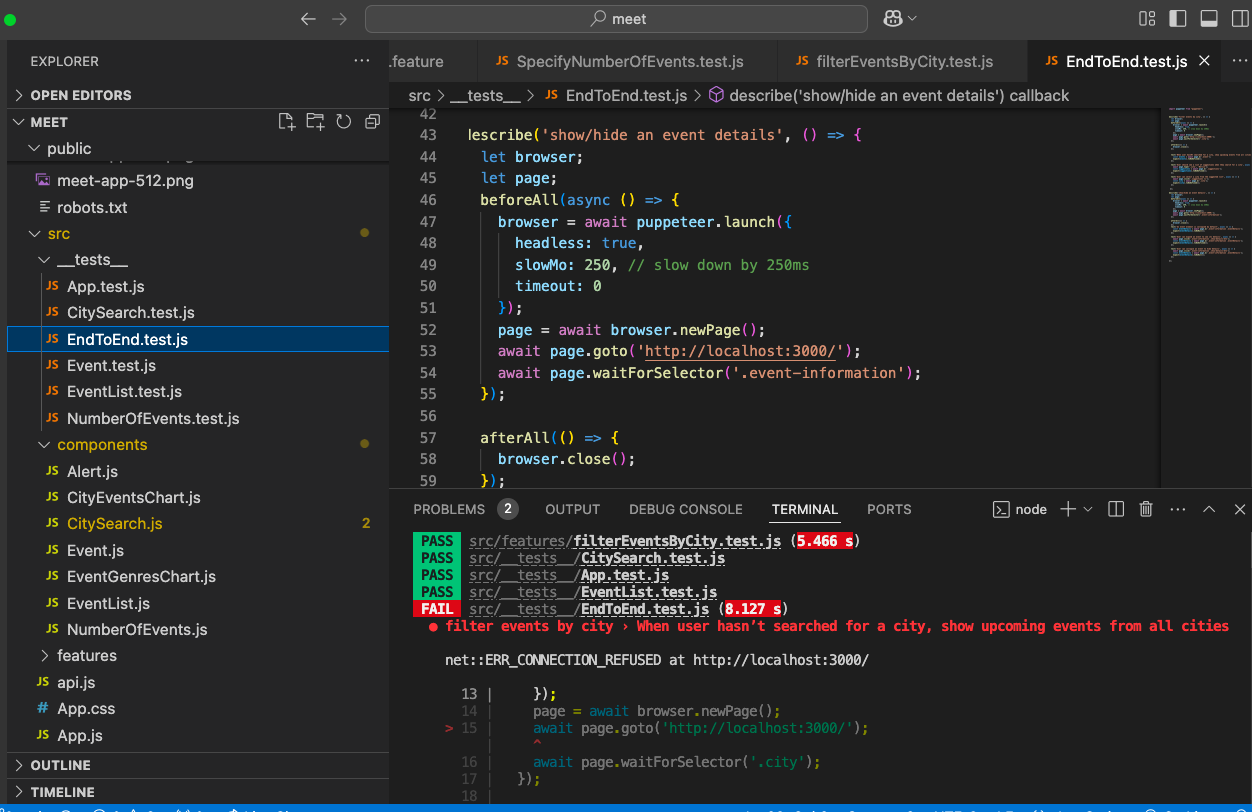The height and width of the screenshot is (812, 1252).
Task: Refresh the MEET explorer
Action: pyautogui.click(x=344, y=122)
